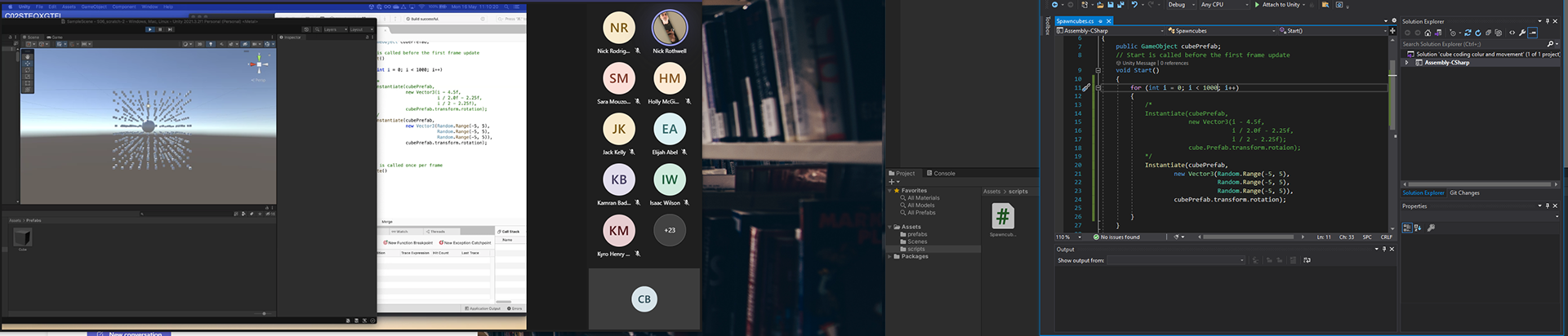Click Elijah Abel EA participant avatar
Viewport: 1568px width, 336px height.
tap(670, 129)
